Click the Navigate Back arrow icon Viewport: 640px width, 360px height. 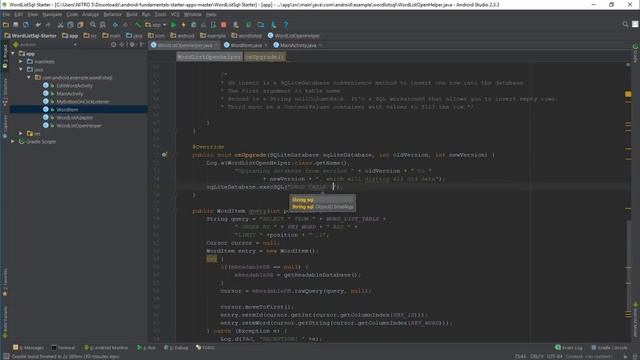click(x=115, y=25)
